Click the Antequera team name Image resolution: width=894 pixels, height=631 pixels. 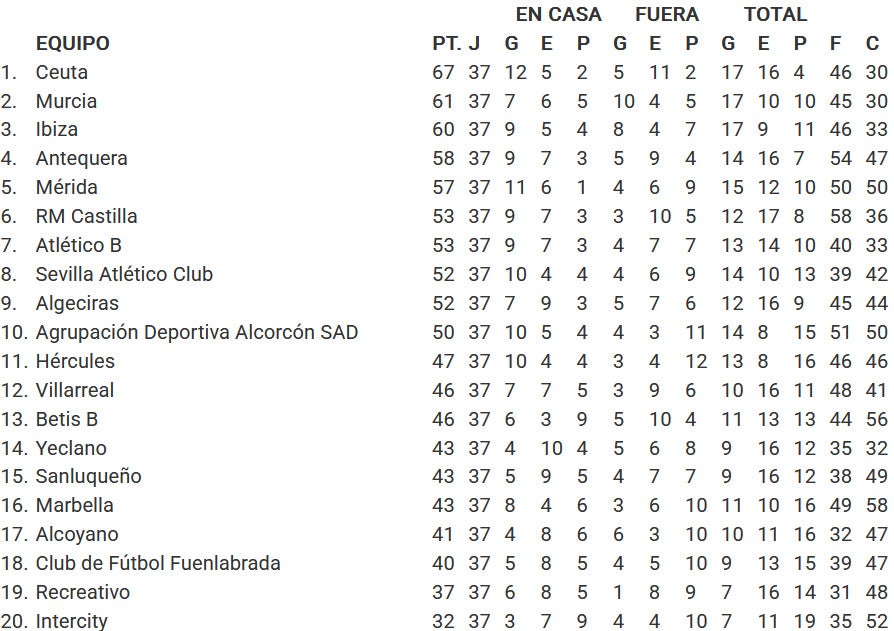(82, 158)
